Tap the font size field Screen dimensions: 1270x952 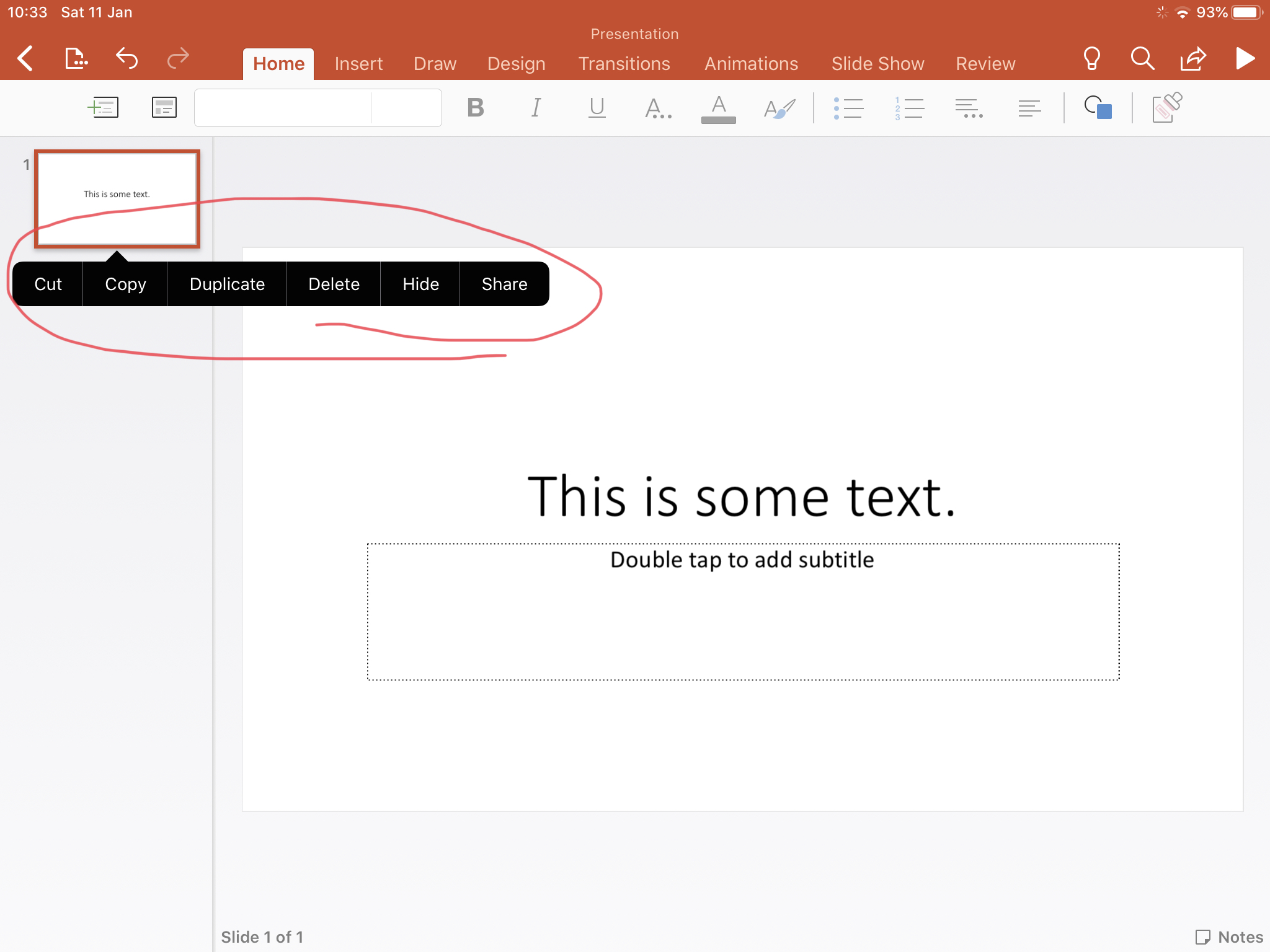point(407,108)
